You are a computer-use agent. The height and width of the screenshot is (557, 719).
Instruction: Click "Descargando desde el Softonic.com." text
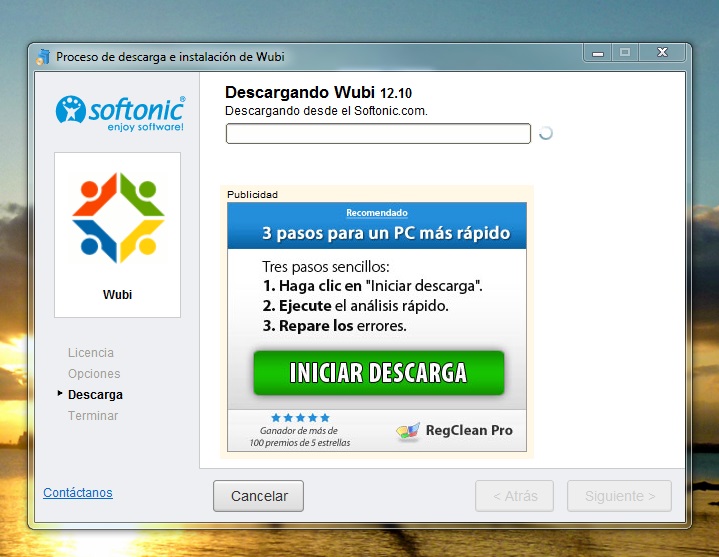326,111
